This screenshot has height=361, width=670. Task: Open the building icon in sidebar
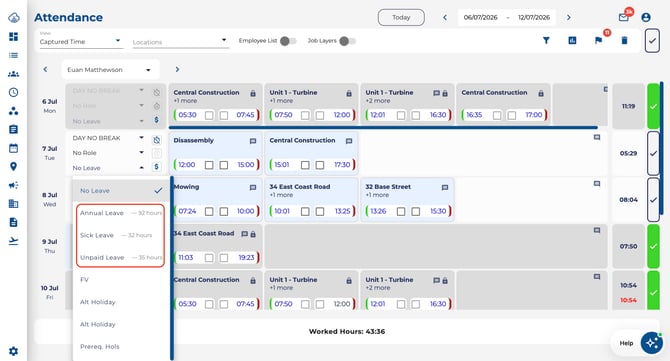[13, 204]
